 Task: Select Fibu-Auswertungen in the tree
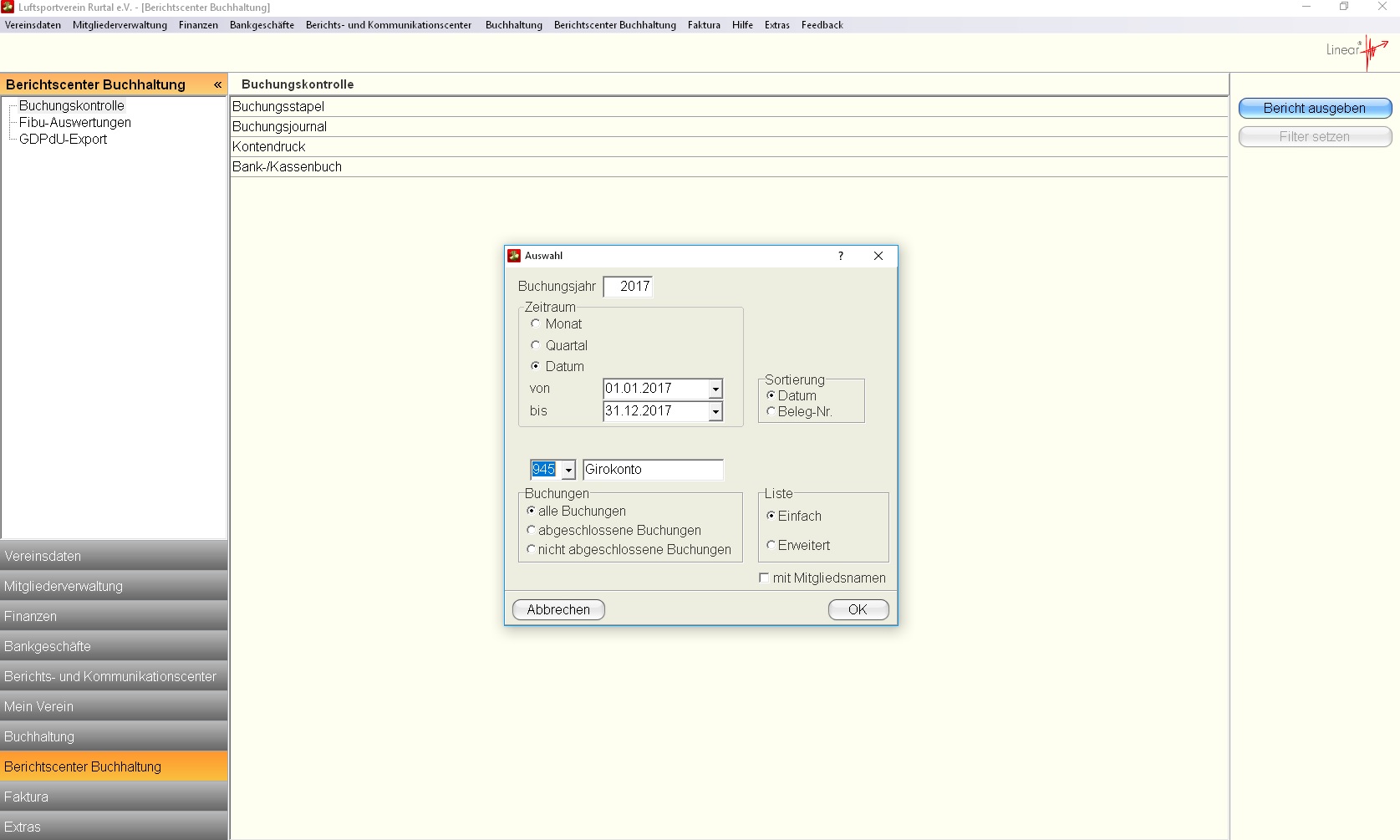pos(75,122)
